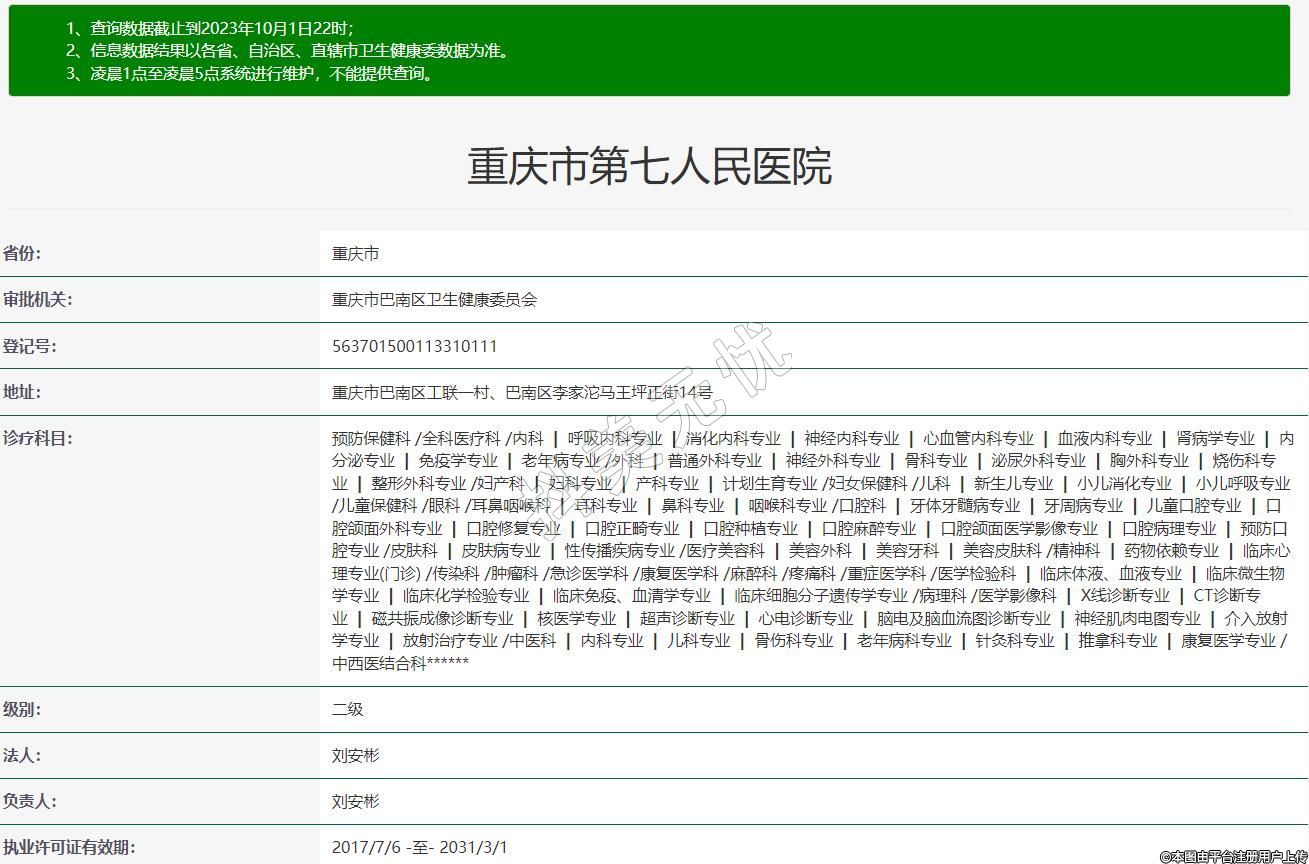Select the 诊疗科目 field label

pos(37,438)
